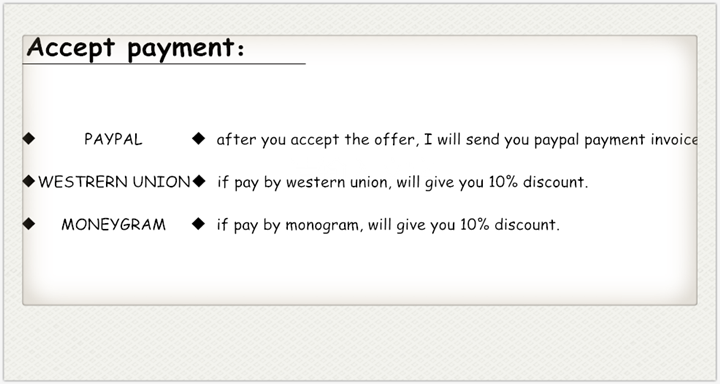Select the WESTERN UNION payment label
The width and height of the screenshot is (720, 384).
click(114, 182)
